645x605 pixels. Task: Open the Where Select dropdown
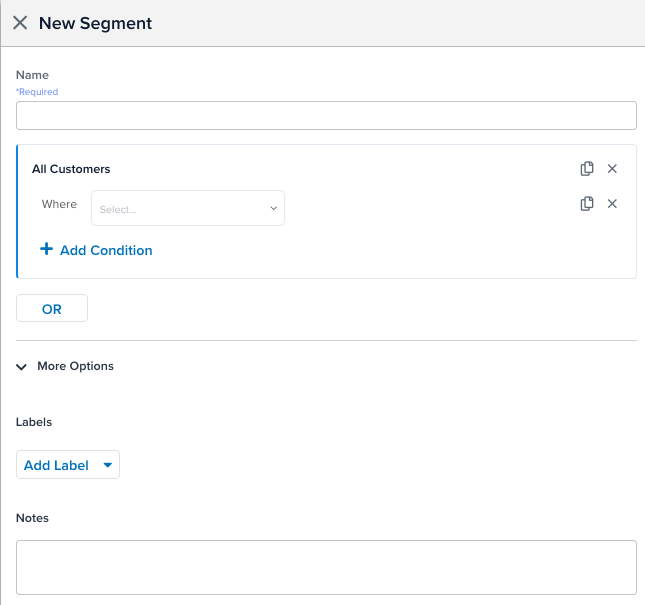point(188,208)
